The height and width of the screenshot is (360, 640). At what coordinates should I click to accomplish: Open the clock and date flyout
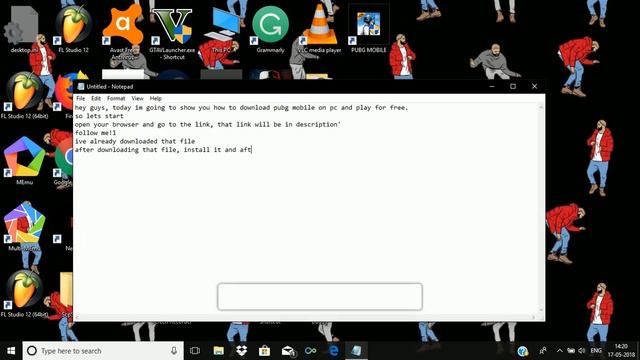621,351
